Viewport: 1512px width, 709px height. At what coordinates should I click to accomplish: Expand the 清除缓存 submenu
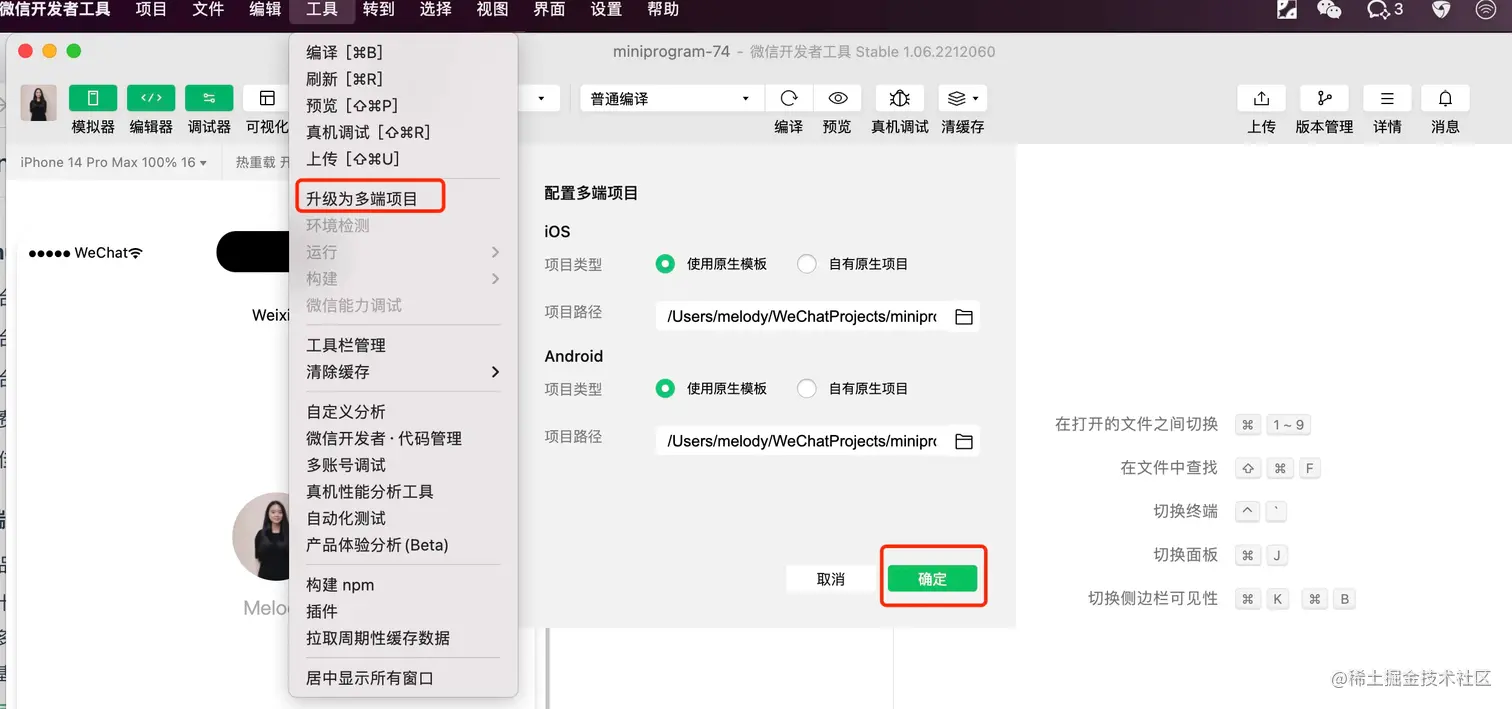click(x=403, y=372)
